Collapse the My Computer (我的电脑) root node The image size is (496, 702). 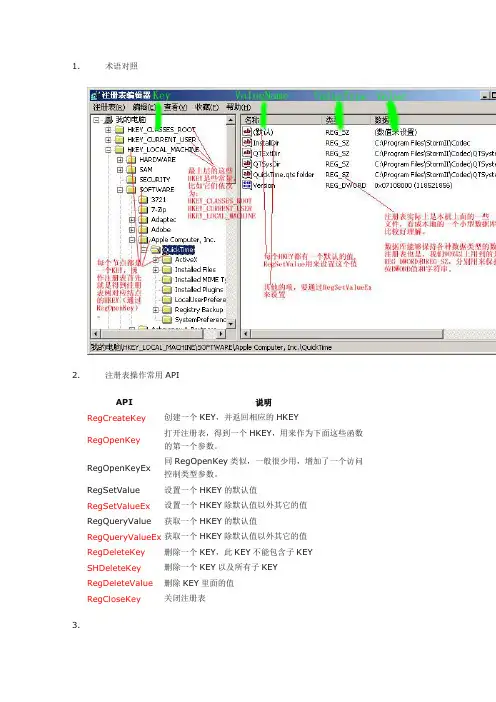(x=96, y=120)
